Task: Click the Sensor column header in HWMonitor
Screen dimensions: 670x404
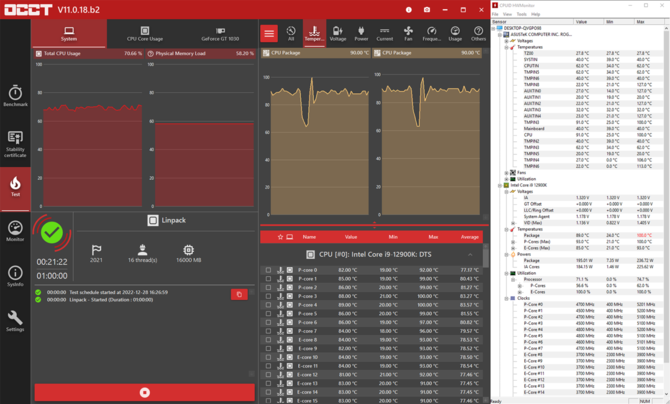Action: tap(532, 21)
